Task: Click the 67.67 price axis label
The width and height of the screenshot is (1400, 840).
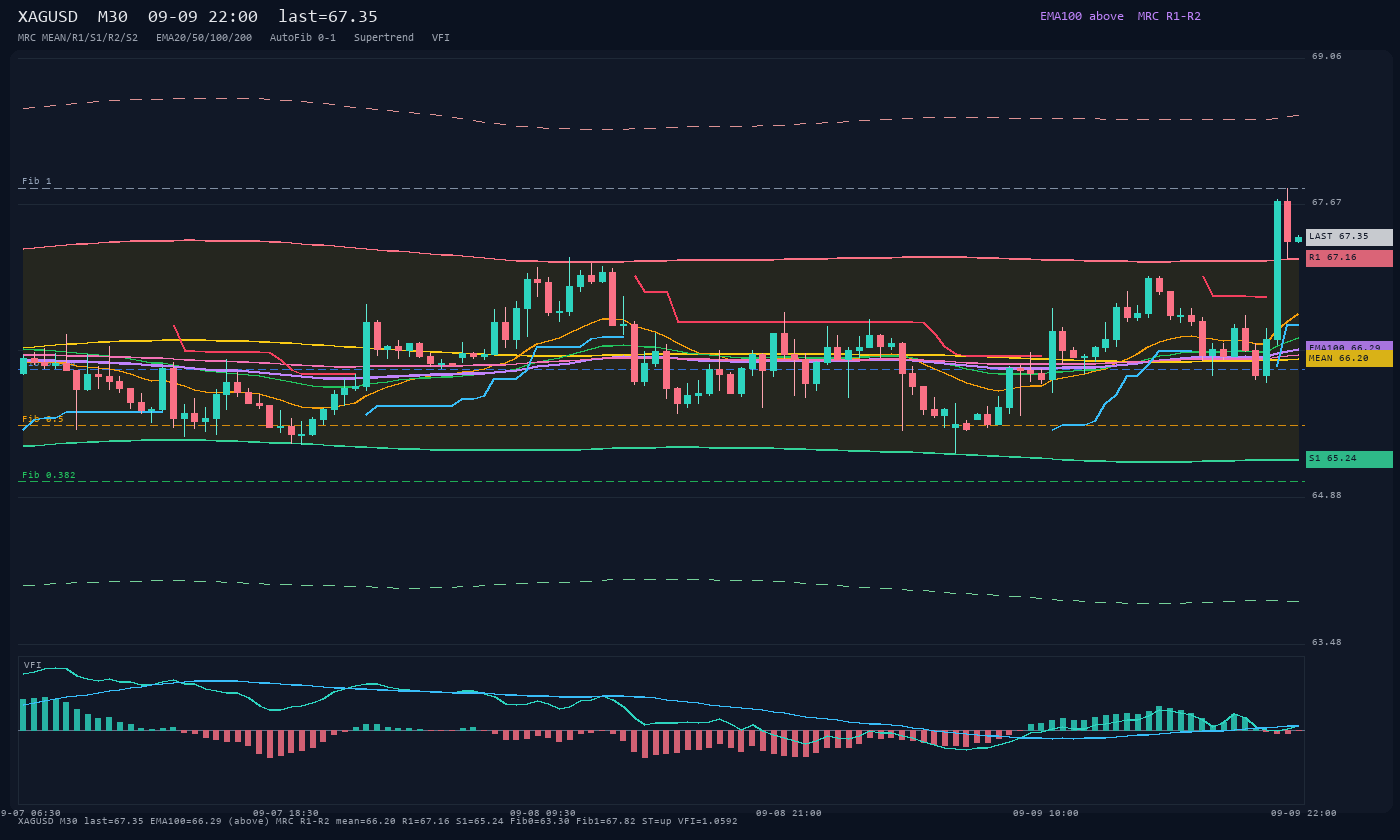Action: [1327, 203]
